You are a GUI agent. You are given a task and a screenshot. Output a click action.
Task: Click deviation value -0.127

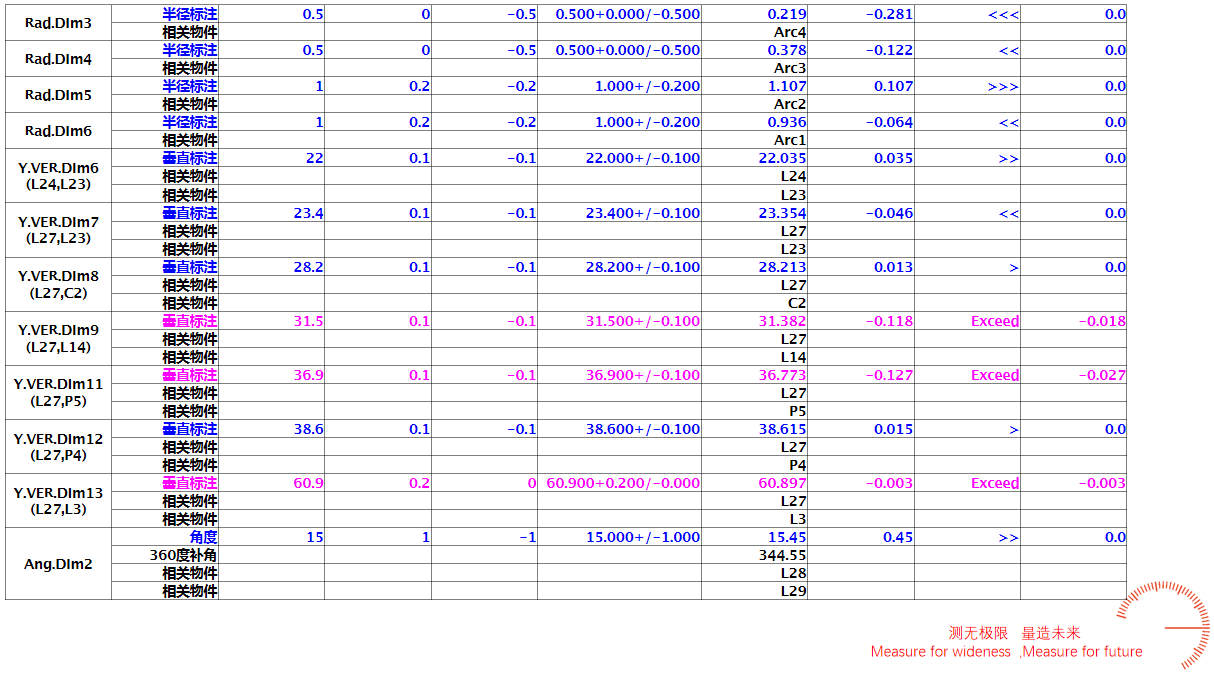click(x=889, y=375)
